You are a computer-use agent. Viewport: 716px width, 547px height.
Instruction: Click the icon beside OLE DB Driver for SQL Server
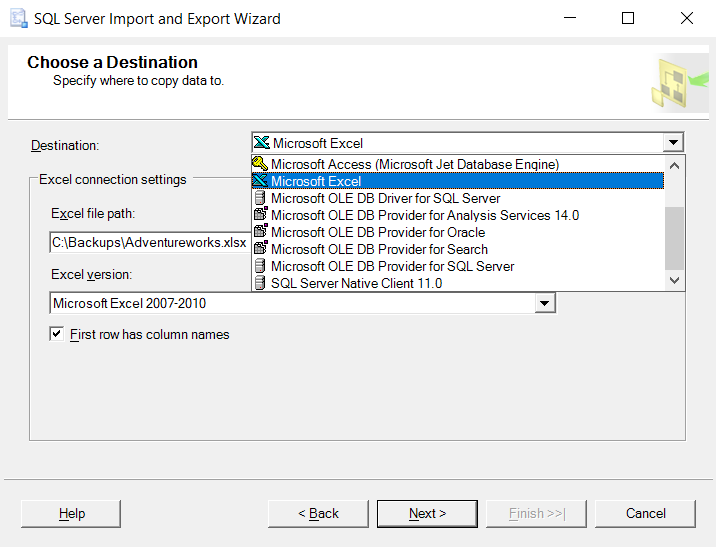point(260,198)
